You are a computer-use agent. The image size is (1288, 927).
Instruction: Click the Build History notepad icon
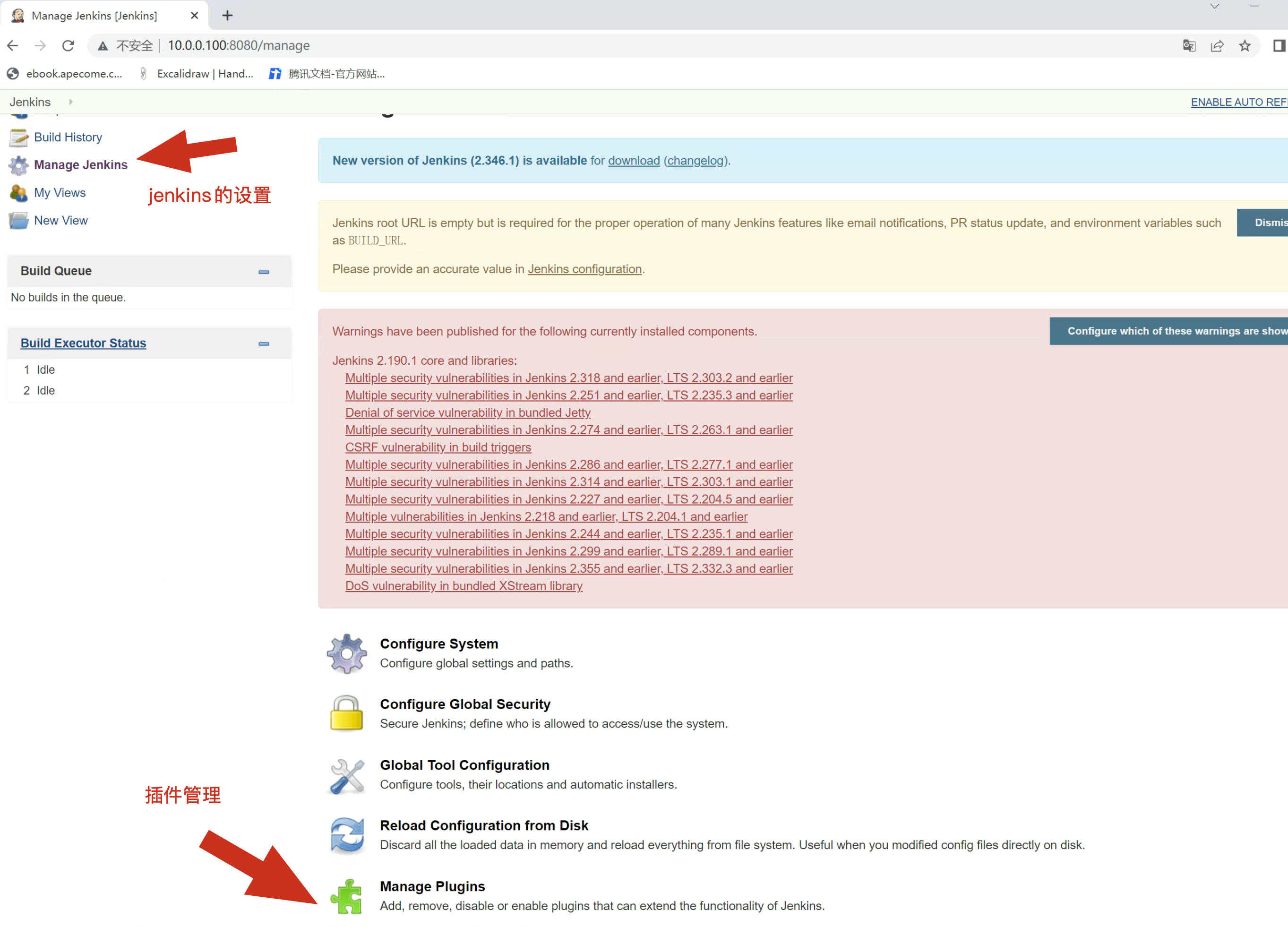coord(19,137)
